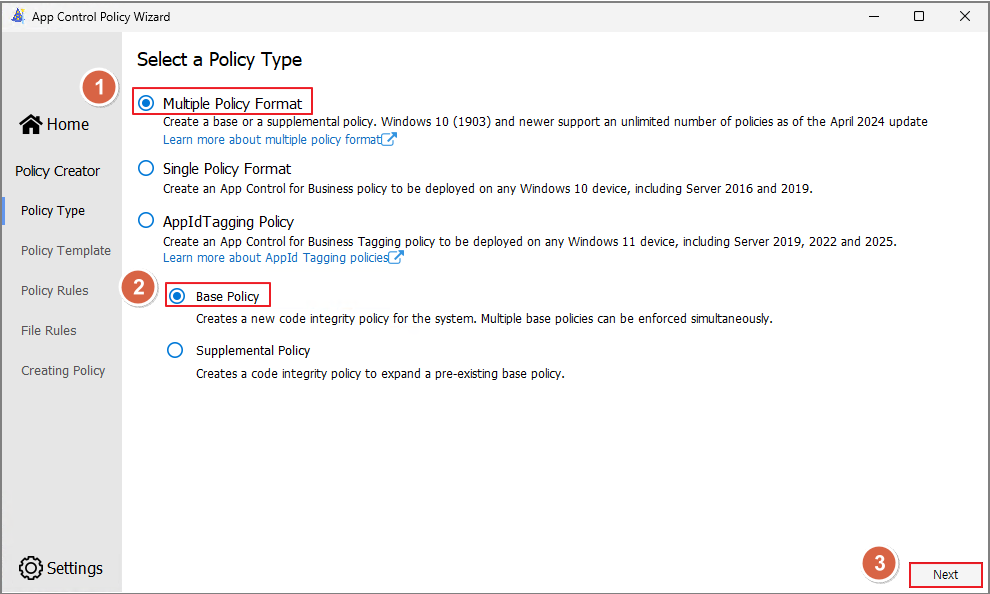The width and height of the screenshot is (990, 594).
Task: Click the Base Policy description text
Action: point(484,319)
